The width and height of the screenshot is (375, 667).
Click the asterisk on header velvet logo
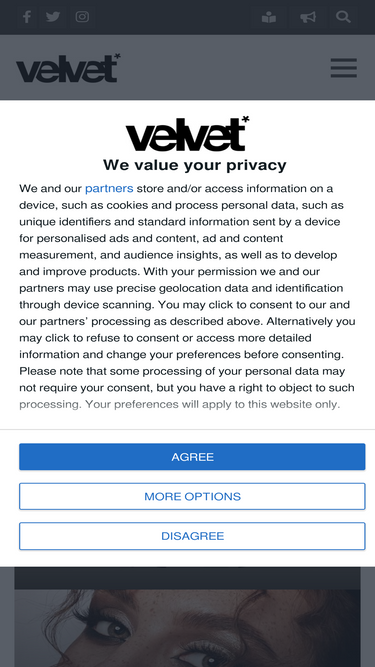pyautogui.click(x=116, y=57)
